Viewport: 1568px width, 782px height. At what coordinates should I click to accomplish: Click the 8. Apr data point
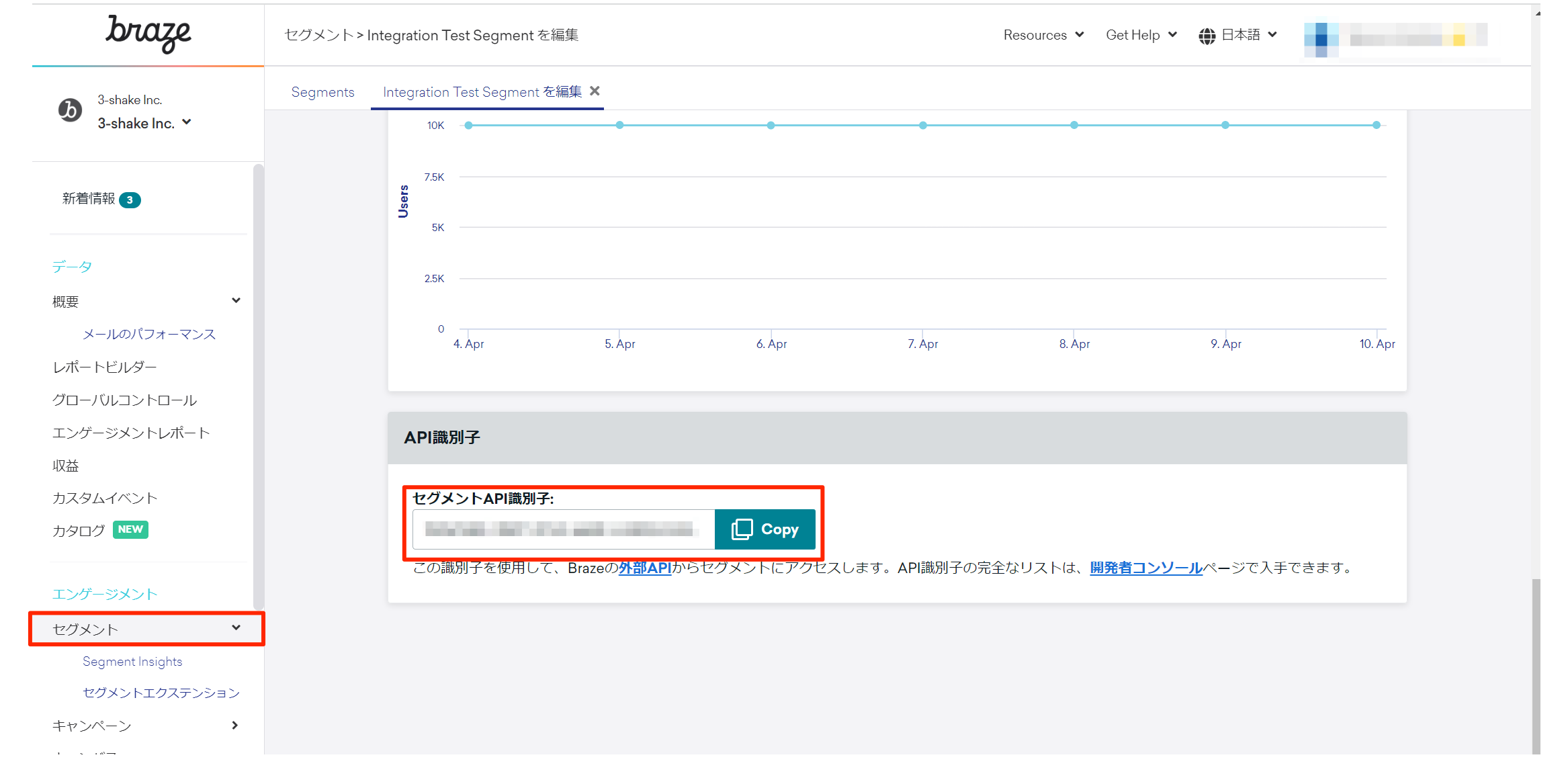(1074, 125)
